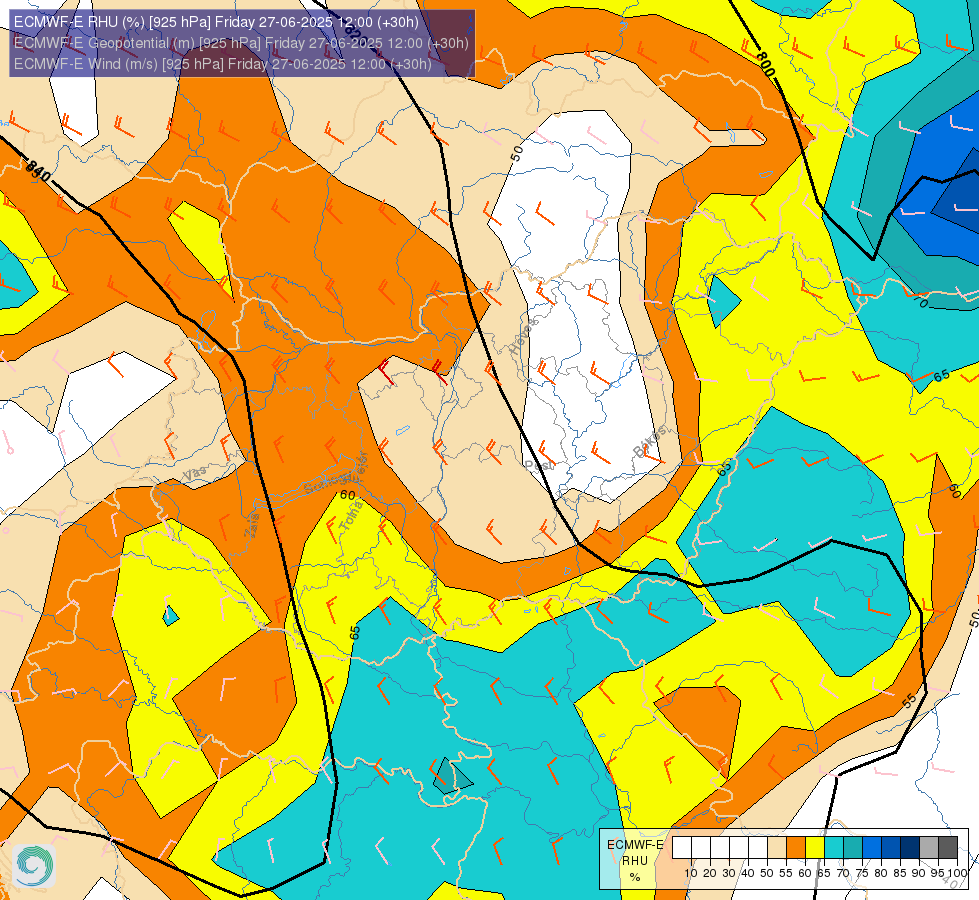Click the legend value 10
Image resolution: width=979 pixels, height=900 pixels.
click(691, 873)
